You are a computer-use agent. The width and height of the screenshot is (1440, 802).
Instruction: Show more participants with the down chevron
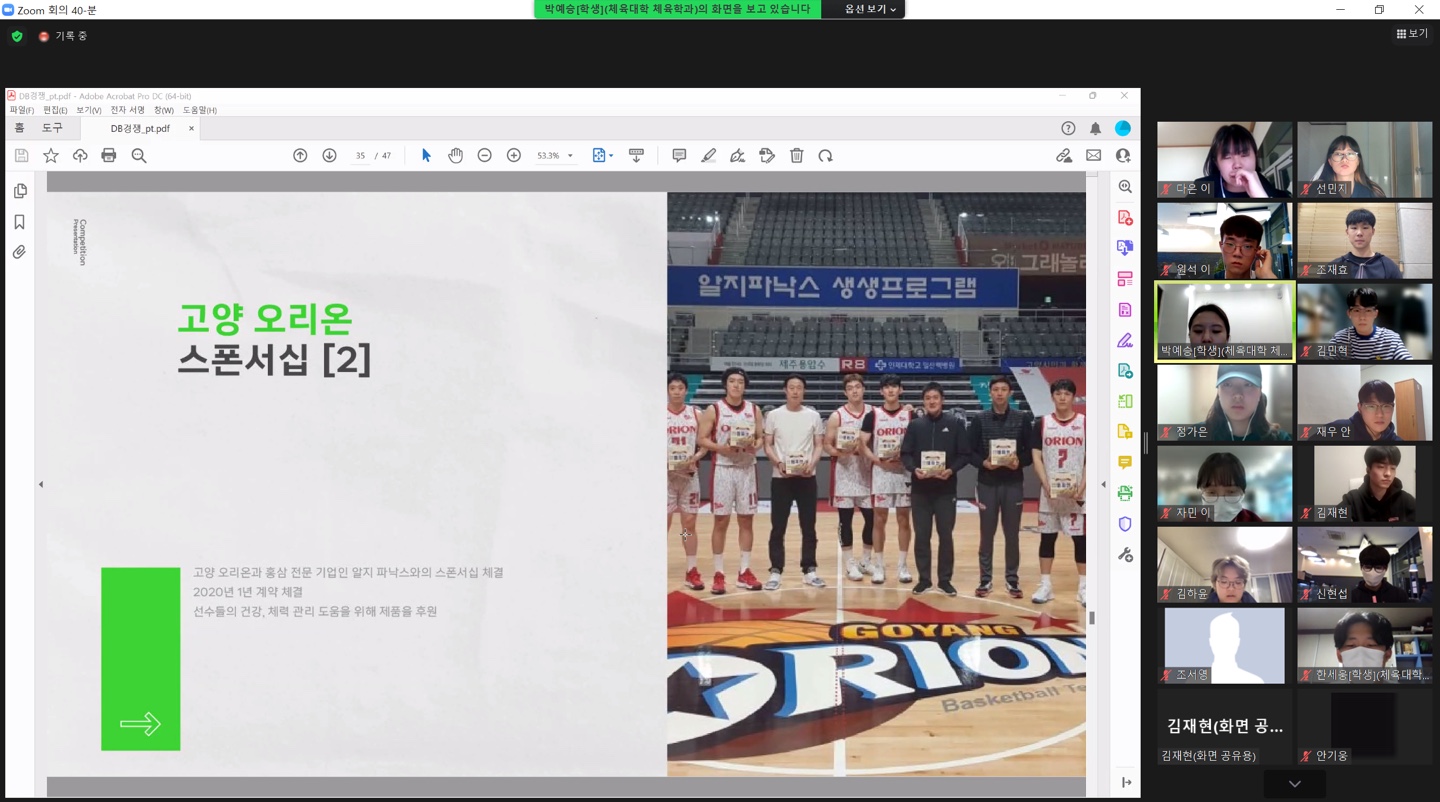(x=1295, y=784)
